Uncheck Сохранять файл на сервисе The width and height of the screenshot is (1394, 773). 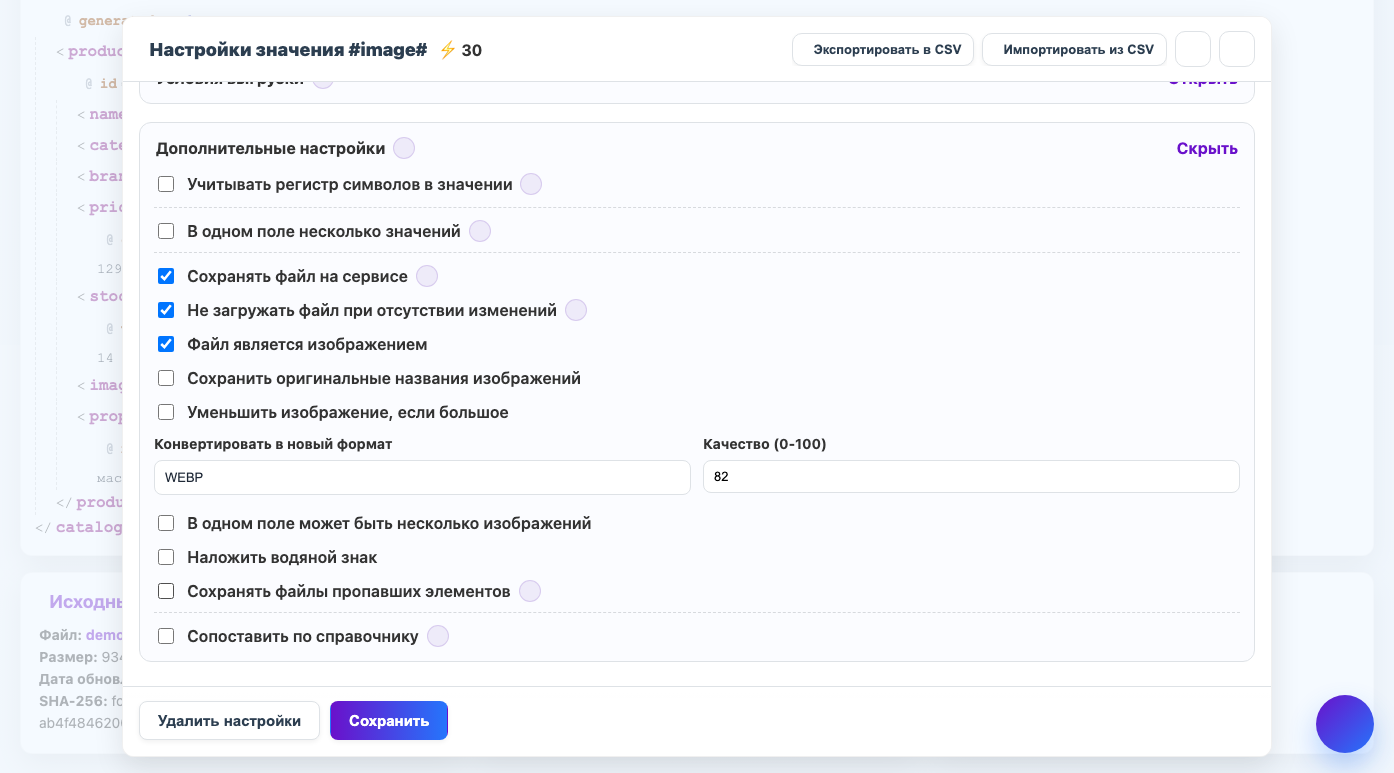tap(166, 276)
